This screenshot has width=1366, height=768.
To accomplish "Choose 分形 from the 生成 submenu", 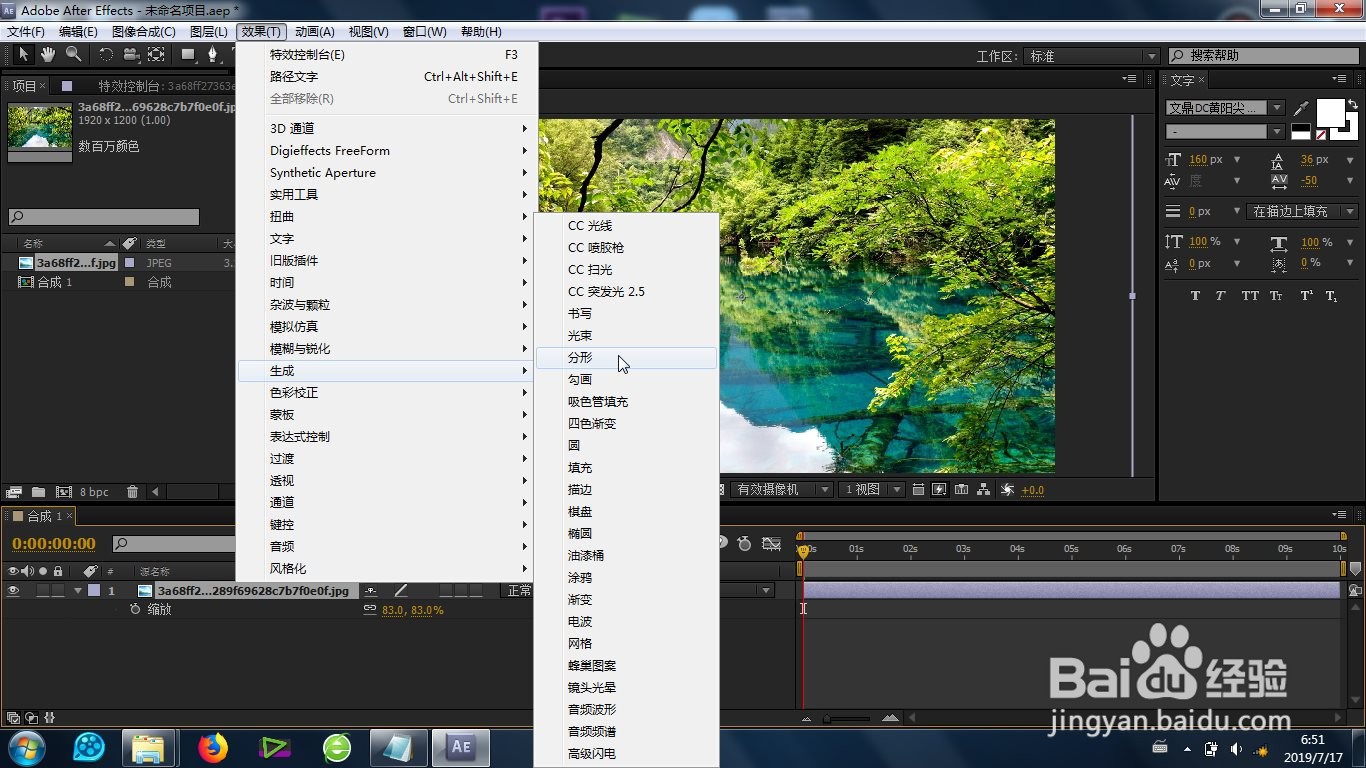I will tap(627, 357).
